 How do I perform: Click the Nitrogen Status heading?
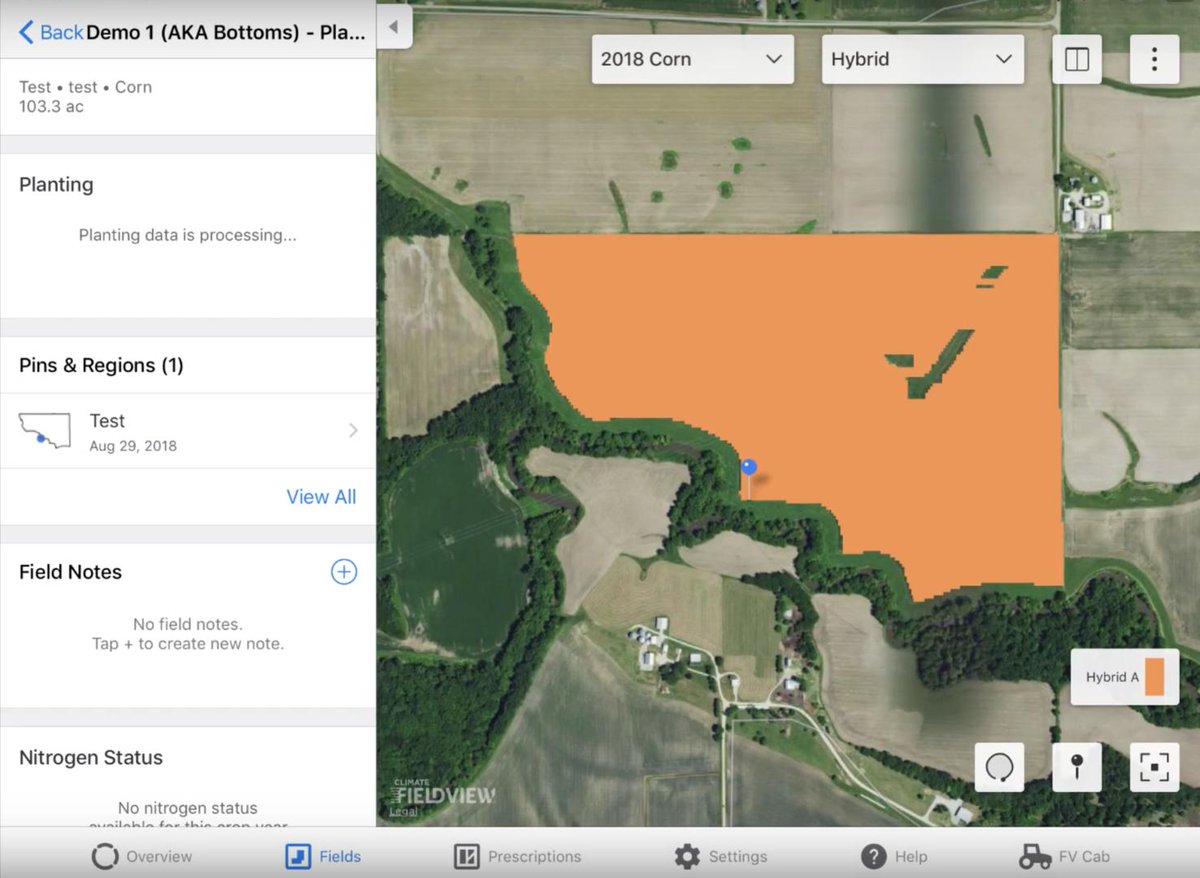91,757
